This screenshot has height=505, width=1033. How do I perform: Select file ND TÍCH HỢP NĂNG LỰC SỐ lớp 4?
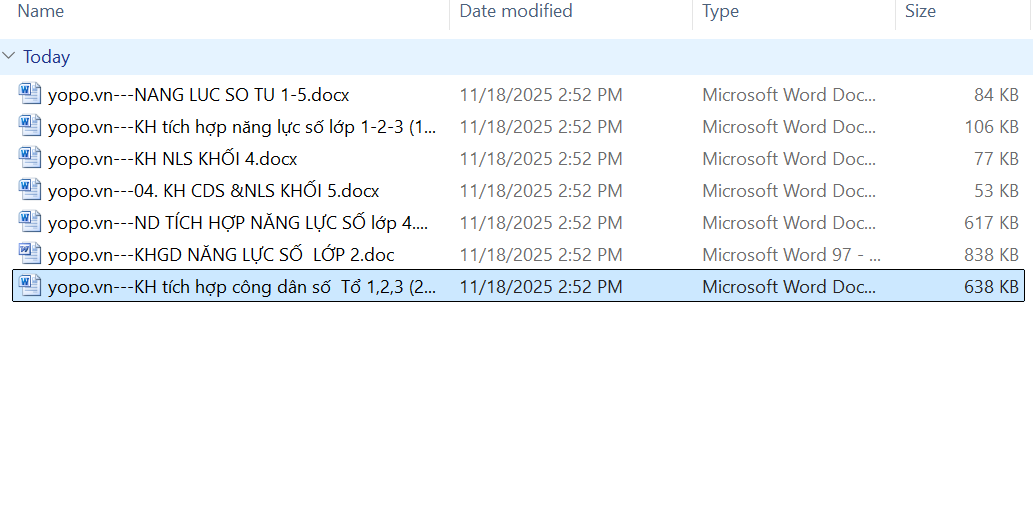click(238, 223)
